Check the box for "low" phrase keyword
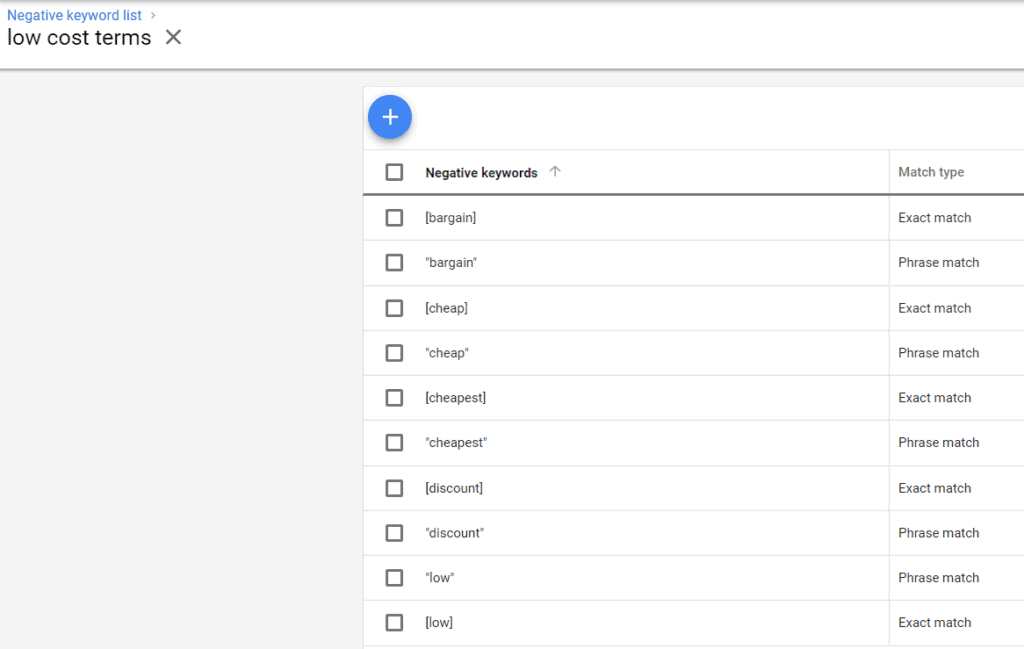 394,578
